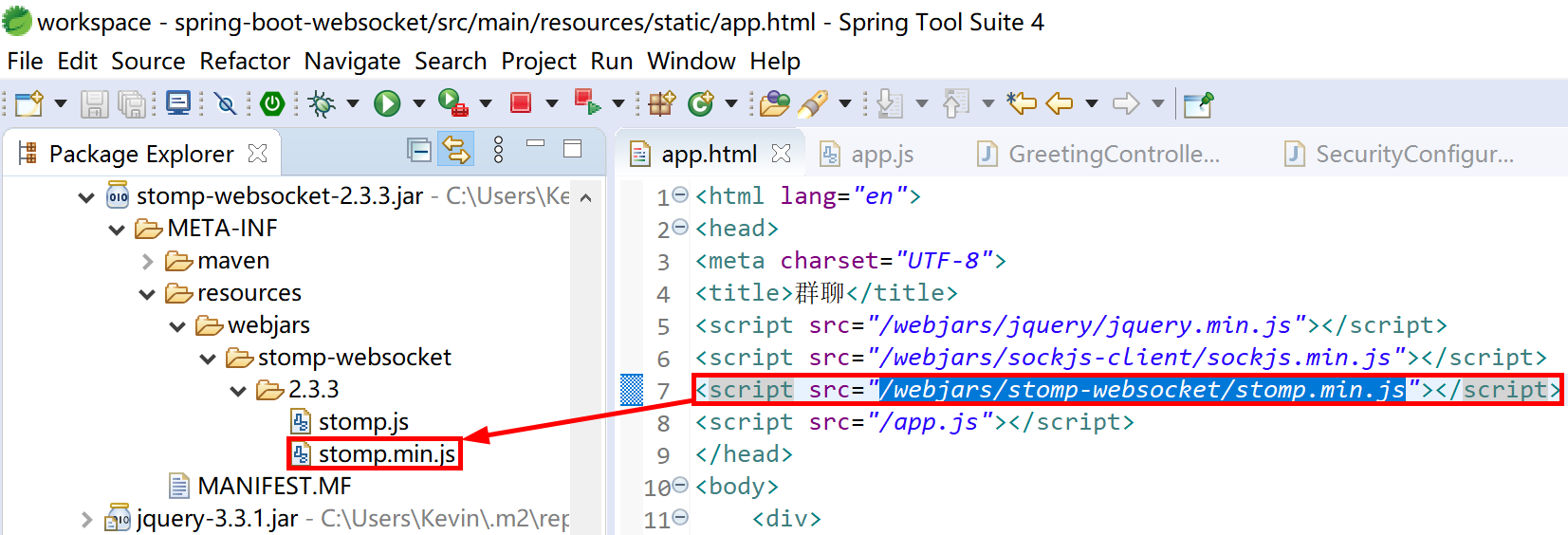Click the Collapse All icon in Package Explorer

(418, 150)
